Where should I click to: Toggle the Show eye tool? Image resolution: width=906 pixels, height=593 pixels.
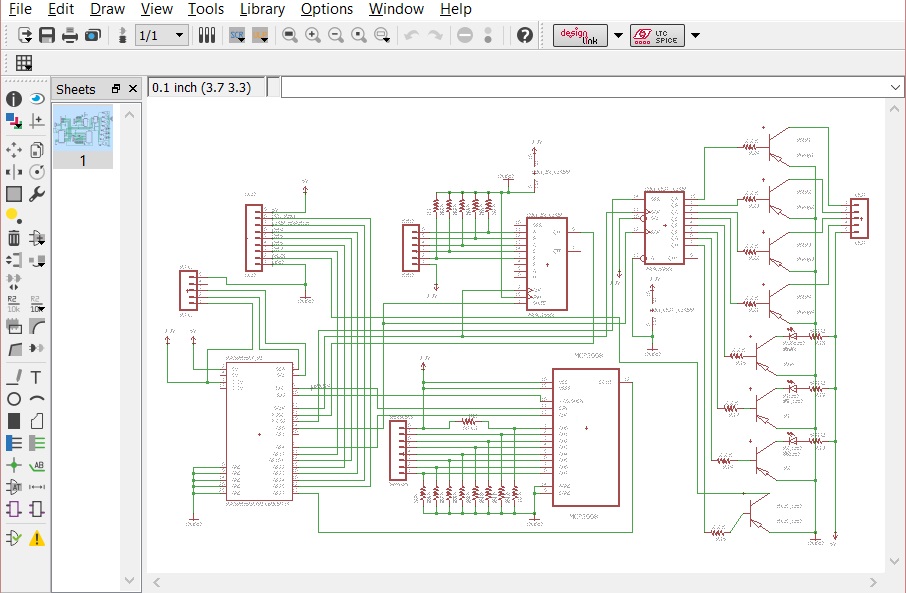(x=37, y=99)
